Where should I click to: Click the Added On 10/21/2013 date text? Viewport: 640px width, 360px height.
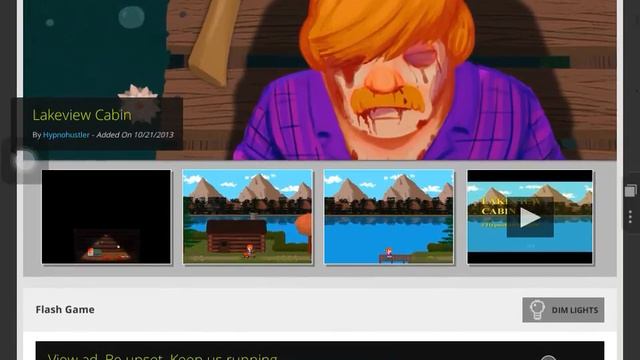pos(135,135)
